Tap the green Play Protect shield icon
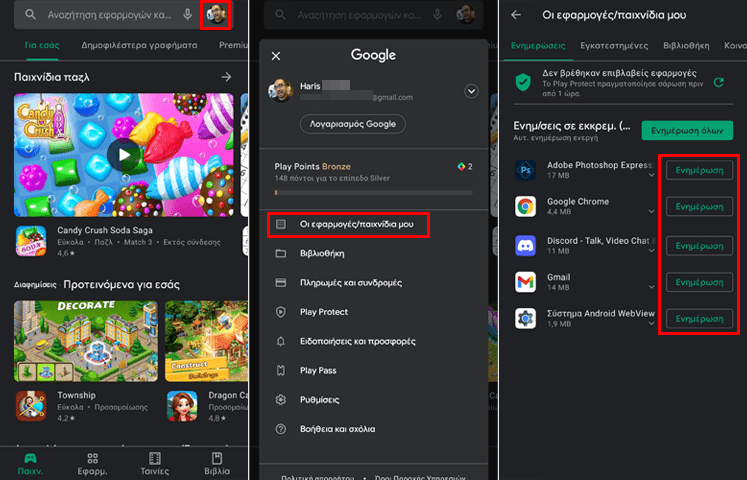Screen dimensions: 747x480 tap(523, 82)
